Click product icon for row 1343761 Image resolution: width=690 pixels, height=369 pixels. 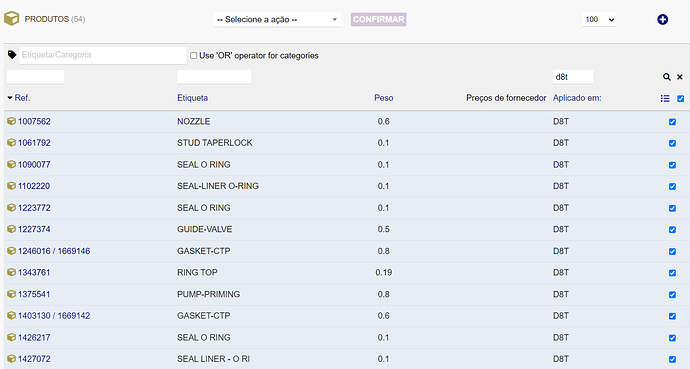coord(11,273)
